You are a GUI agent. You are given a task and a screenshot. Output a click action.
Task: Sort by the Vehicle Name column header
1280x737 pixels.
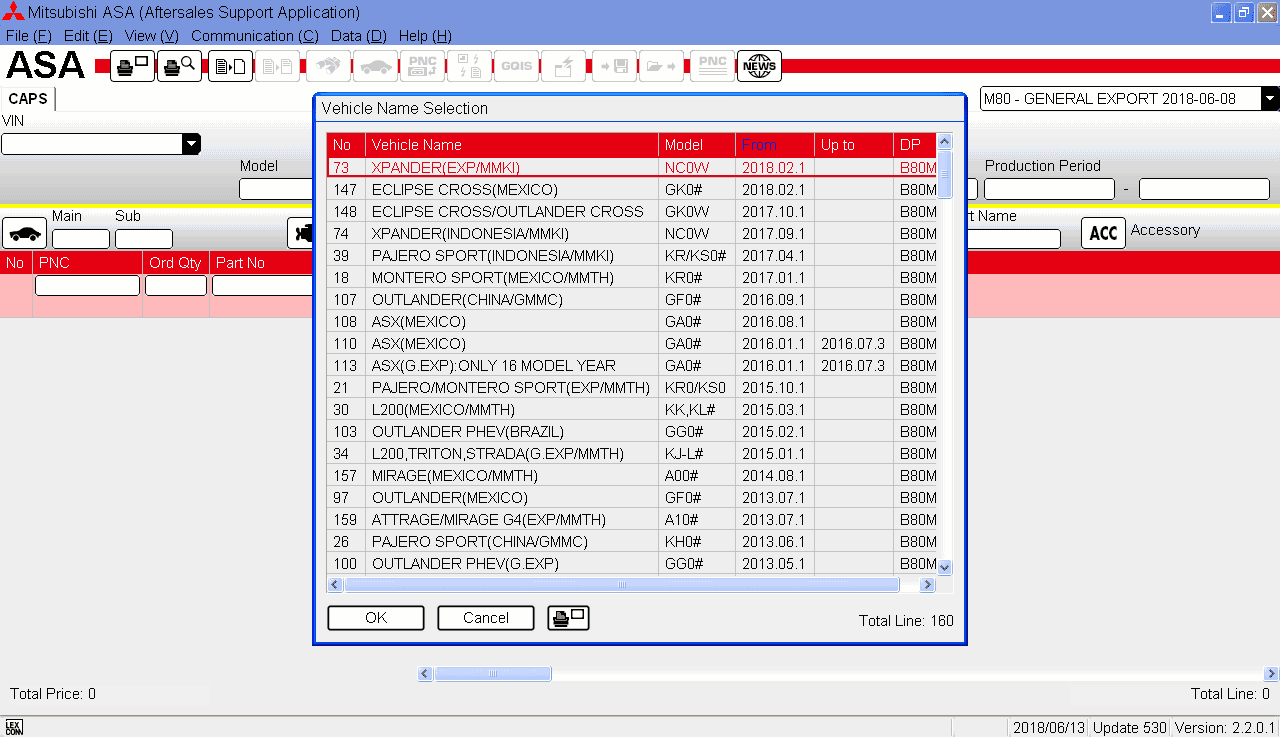(512, 145)
